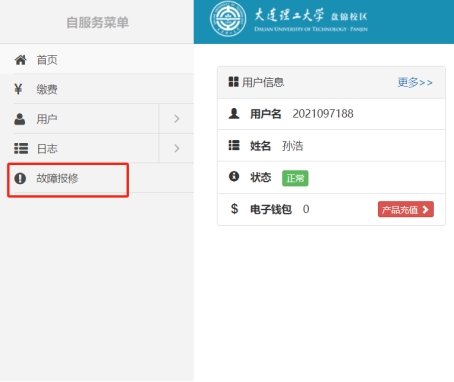This screenshot has height=382, width=454.
Task: Click the home icon next to 首页
Action: tap(20, 60)
